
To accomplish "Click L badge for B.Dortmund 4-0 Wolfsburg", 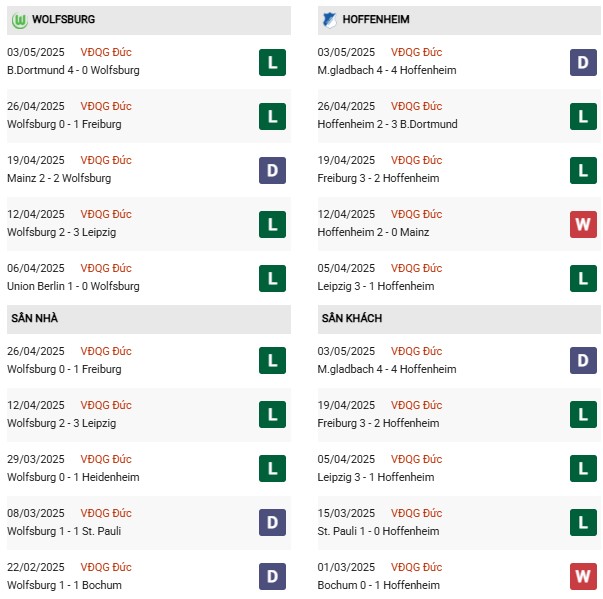I will (272, 62).
